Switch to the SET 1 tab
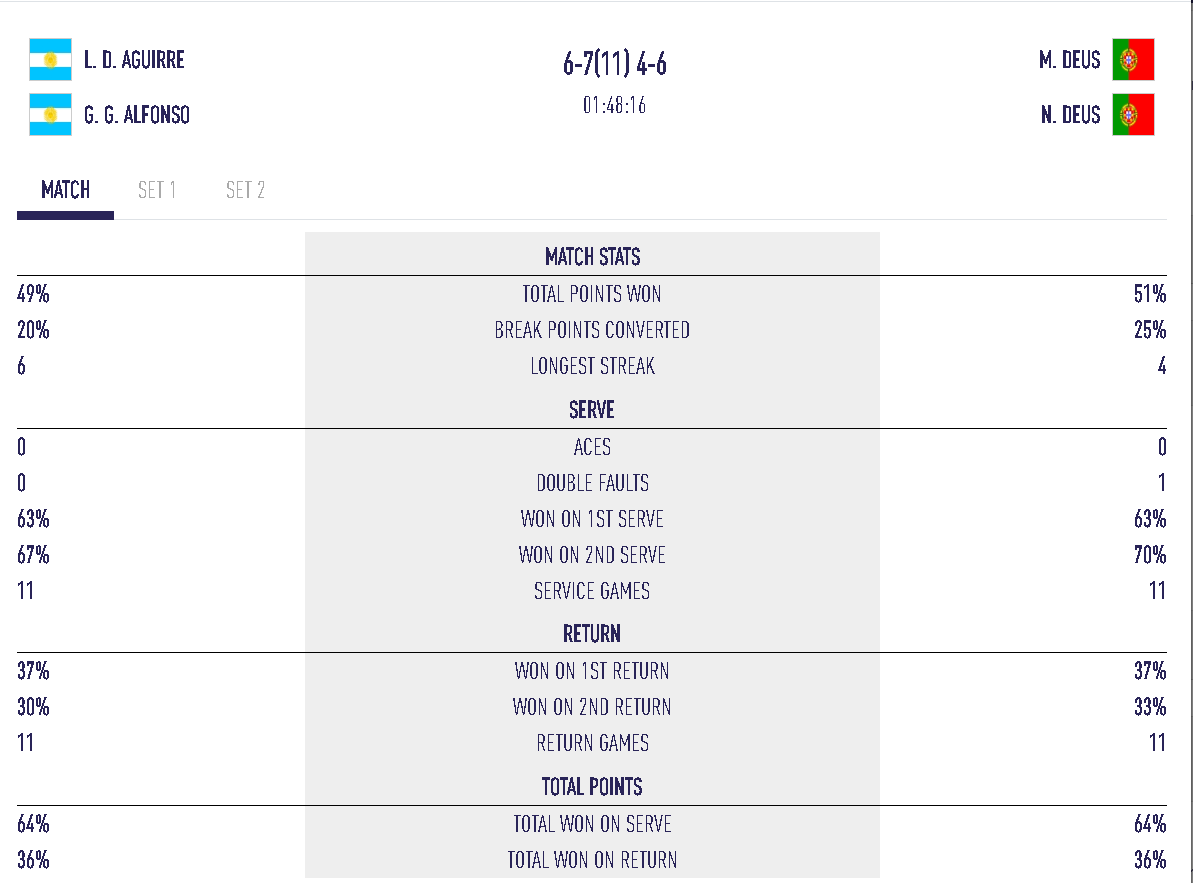The width and height of the screenshot is (1193, 883). (157, 190)
